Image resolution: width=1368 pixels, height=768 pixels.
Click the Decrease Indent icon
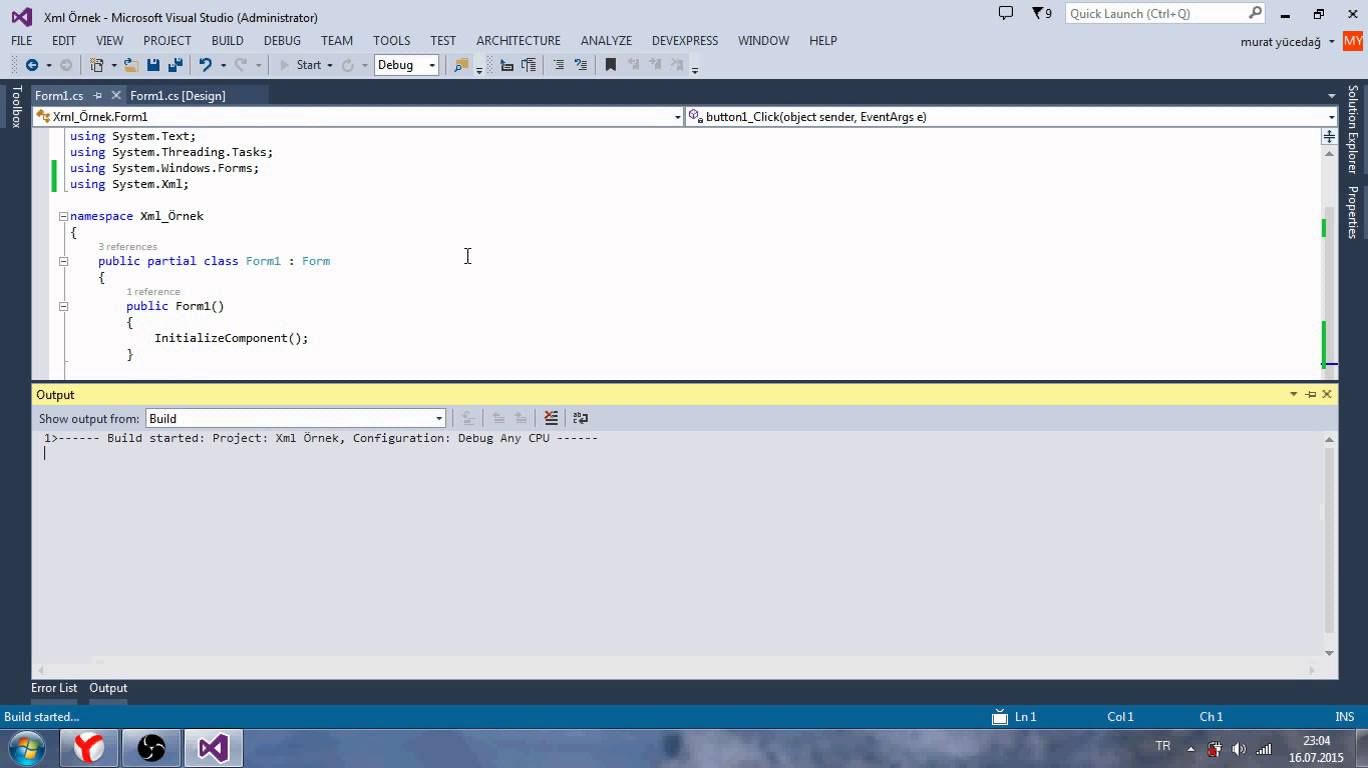click(x=507, y=65)
